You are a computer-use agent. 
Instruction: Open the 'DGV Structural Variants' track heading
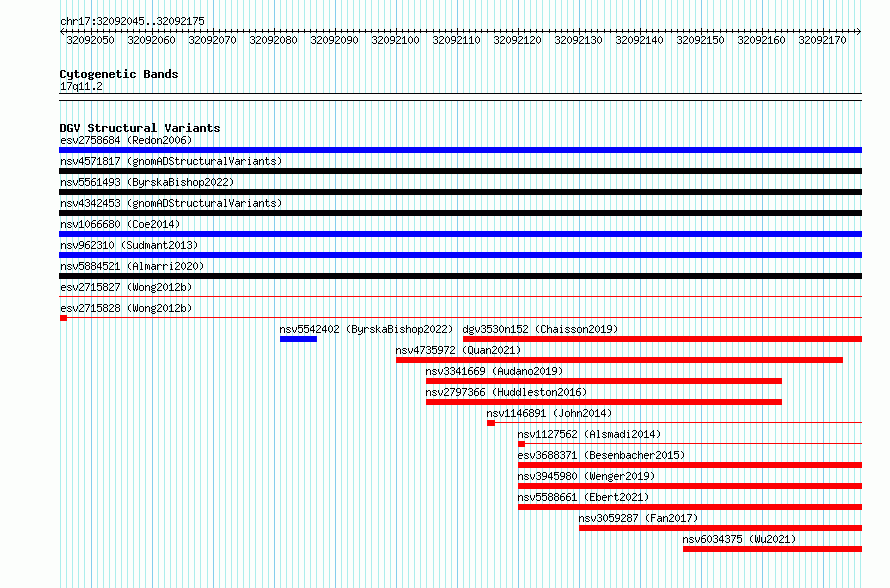coord(140,128)
